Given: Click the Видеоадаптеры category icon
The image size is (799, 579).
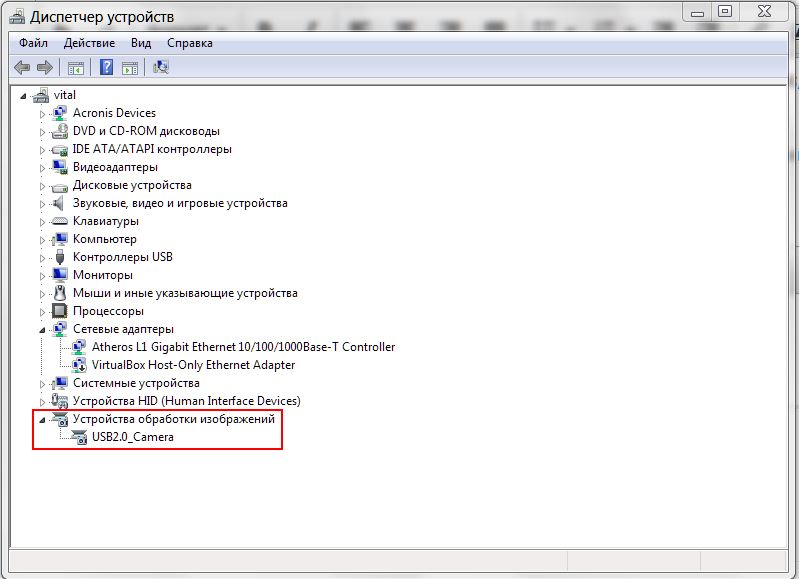Looking at the screenshot, I should [60, 167].
